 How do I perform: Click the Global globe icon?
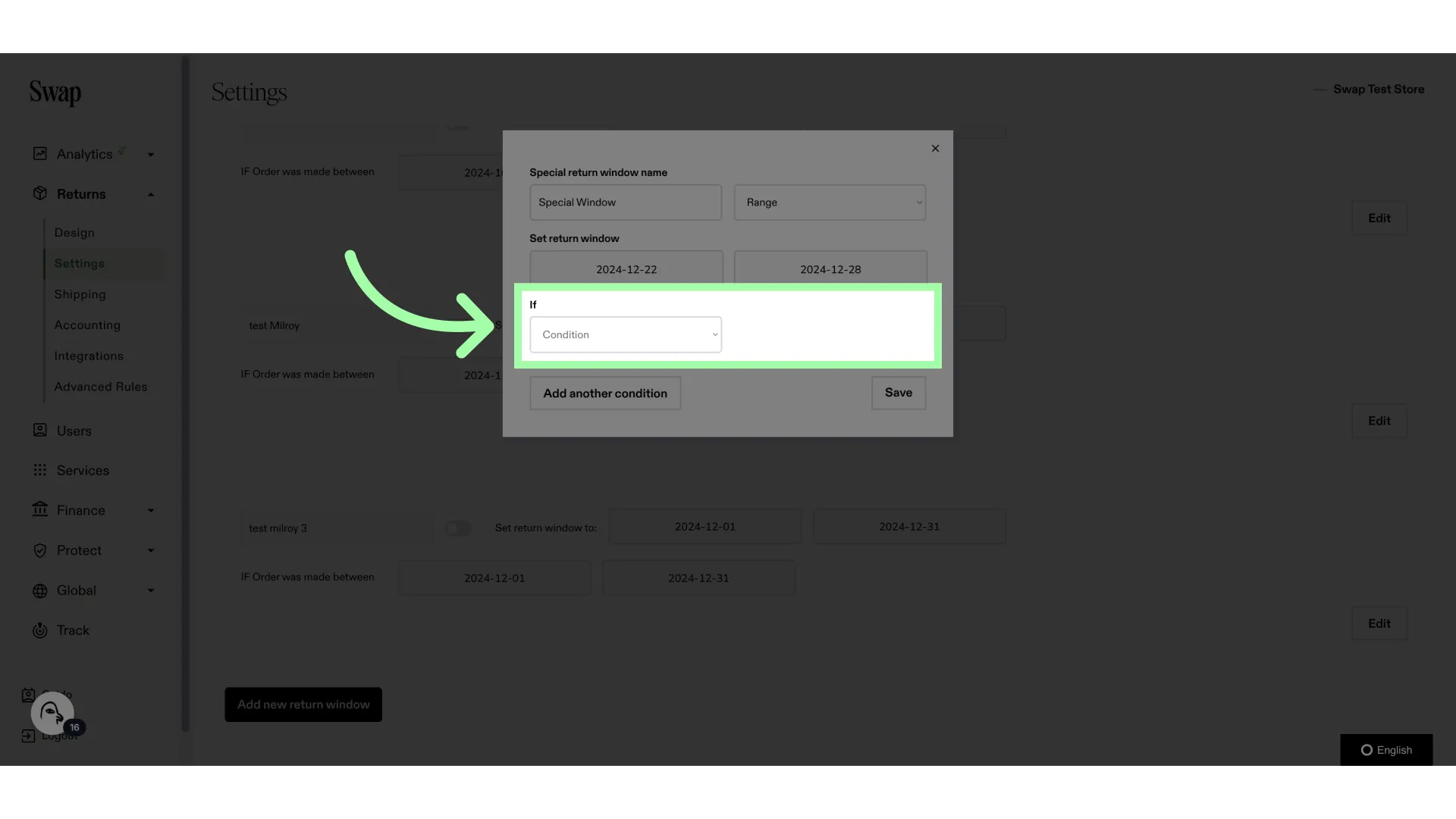[x=40, y=591]
